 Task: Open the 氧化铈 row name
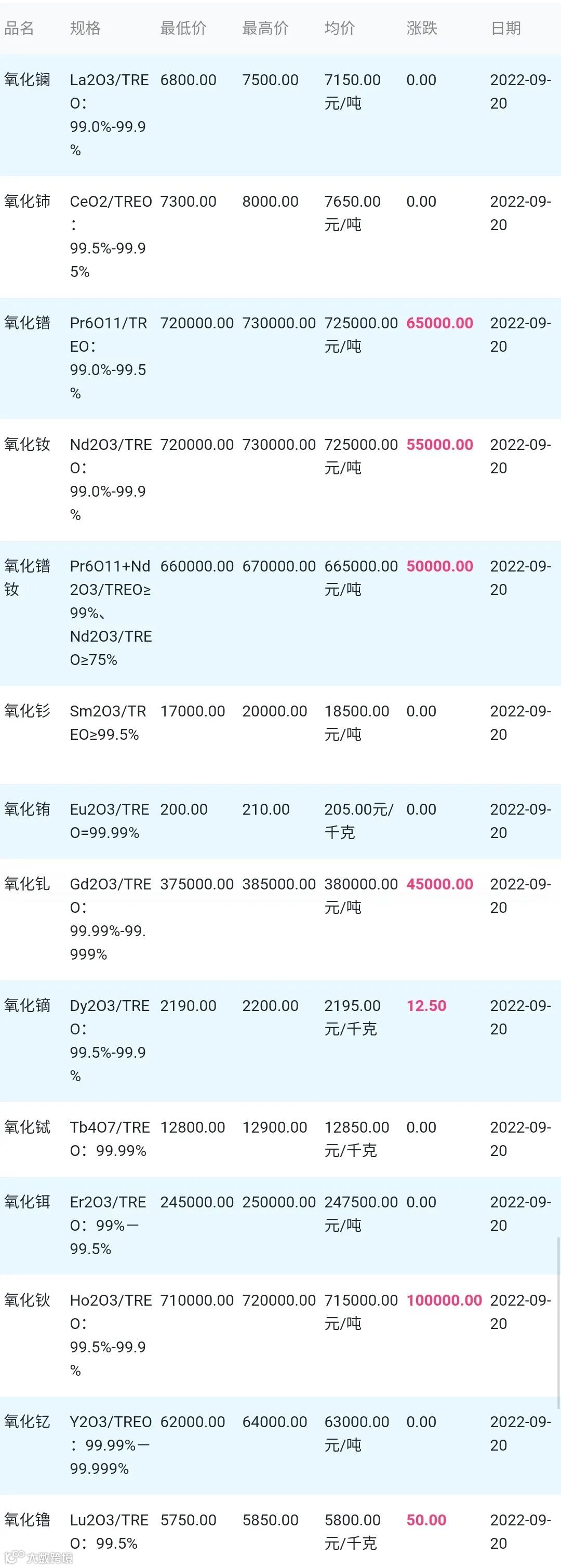coord(28,202)
